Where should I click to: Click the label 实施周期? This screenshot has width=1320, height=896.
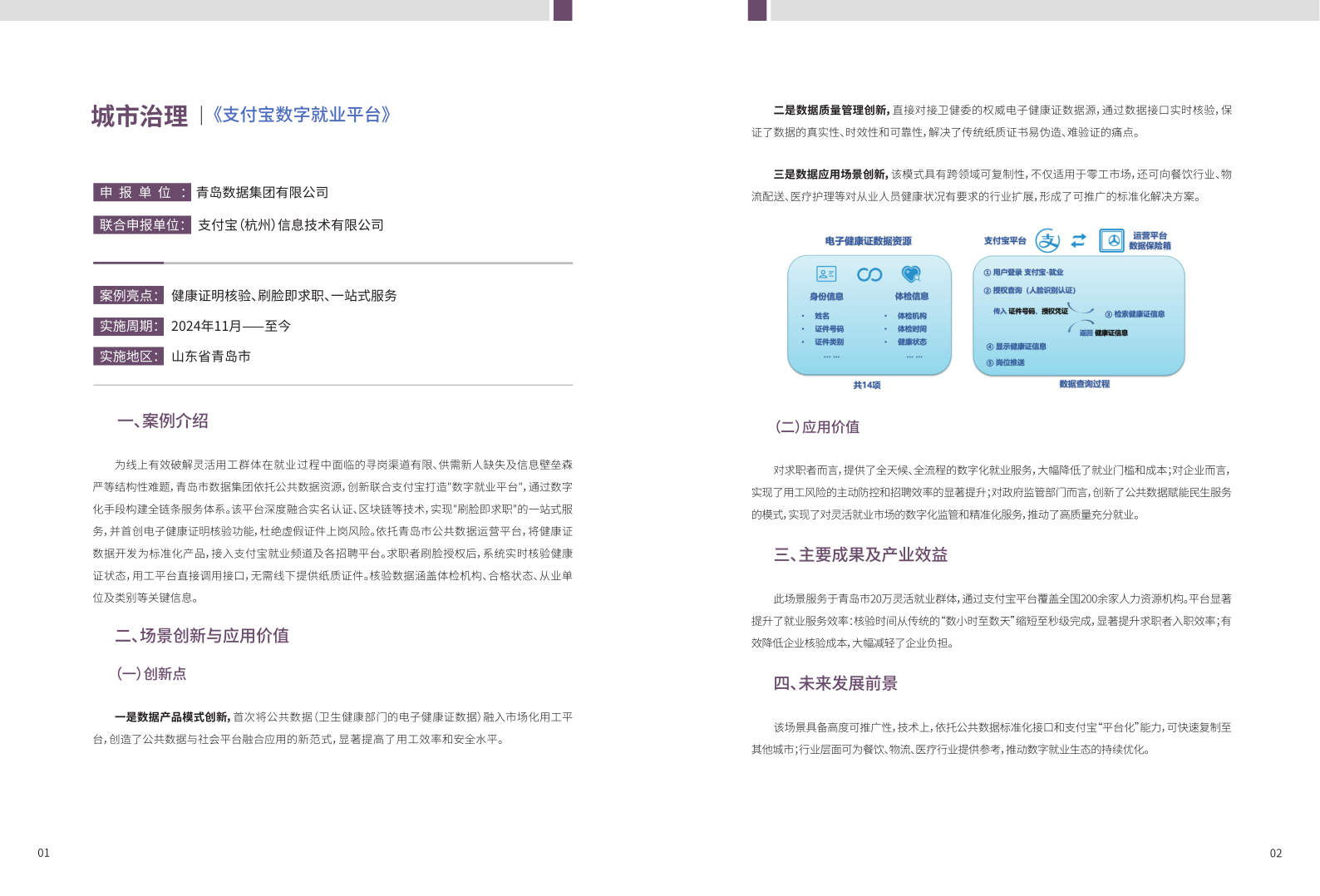pyautogui.click(x=128, y=327)
